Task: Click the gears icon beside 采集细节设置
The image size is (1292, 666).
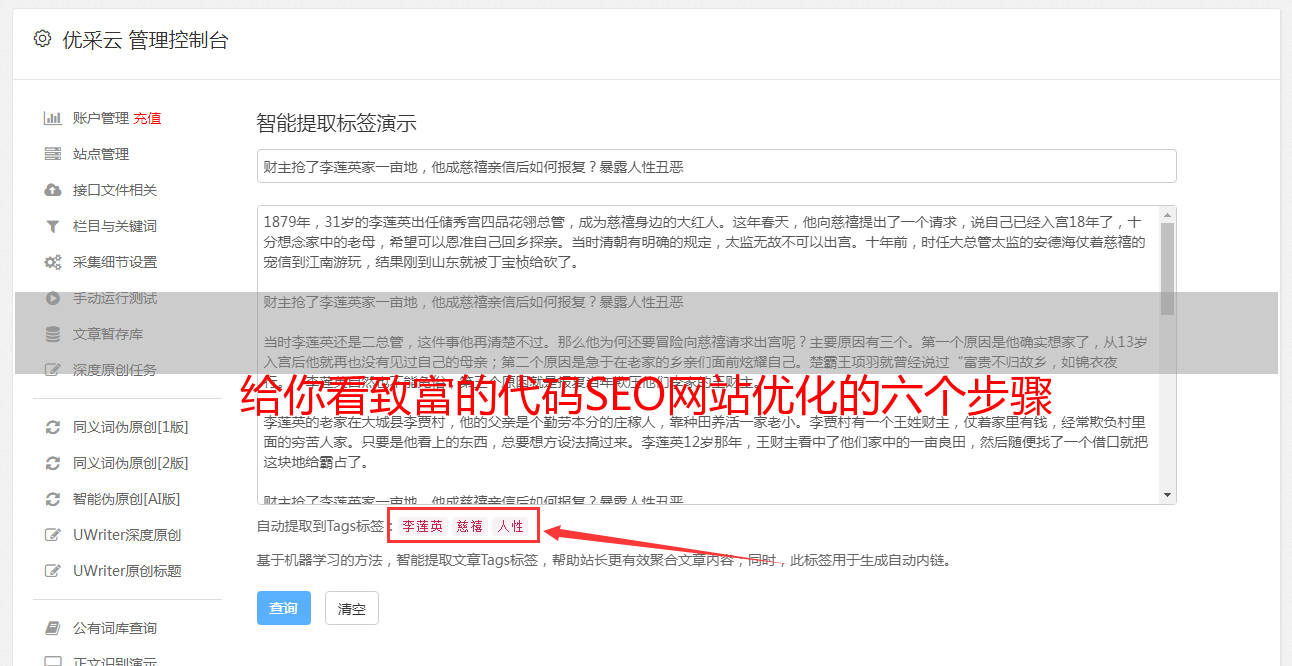Action: [x=53, y=262]
